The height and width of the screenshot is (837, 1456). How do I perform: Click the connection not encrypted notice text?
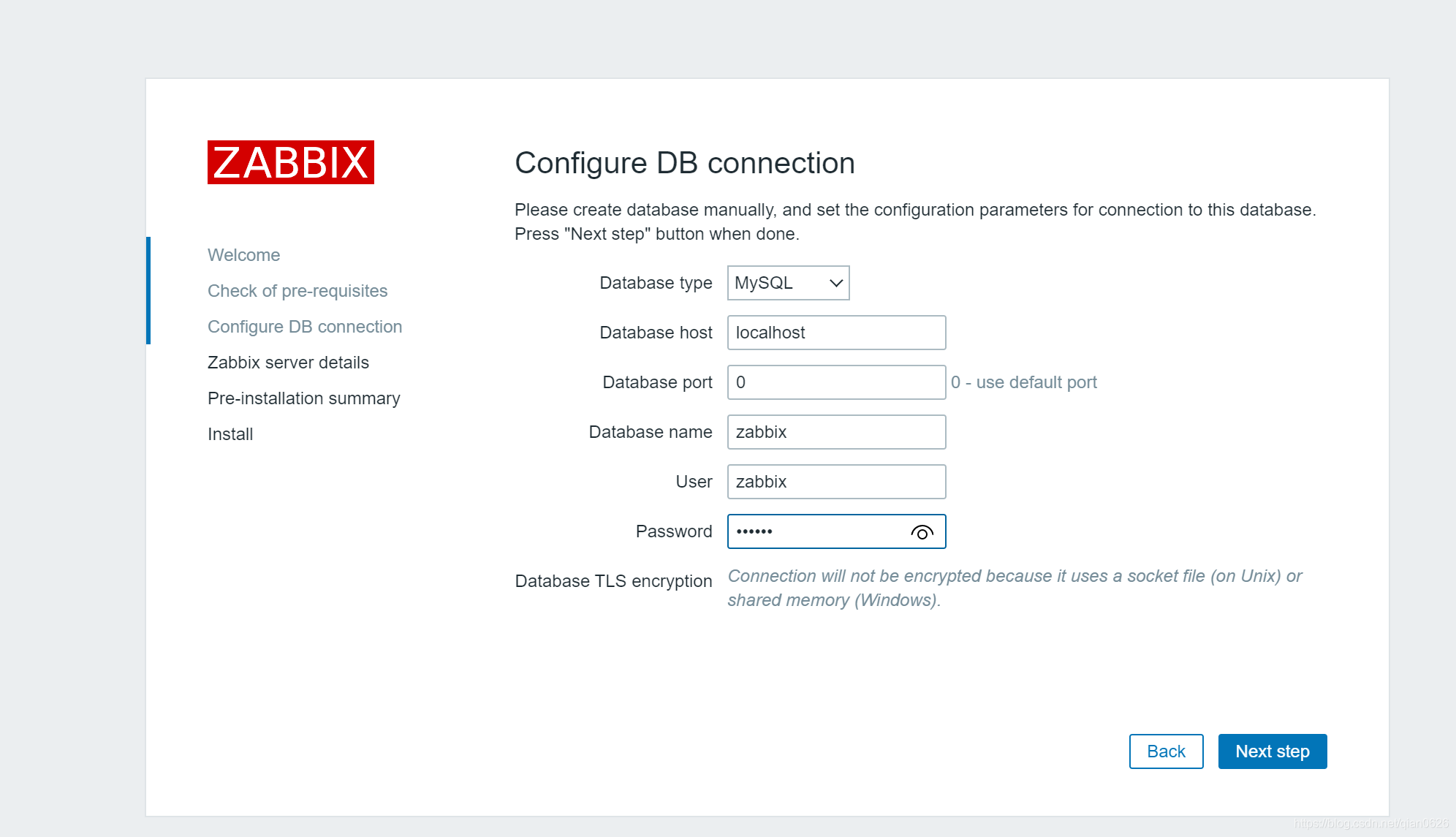coord(1015,588)
